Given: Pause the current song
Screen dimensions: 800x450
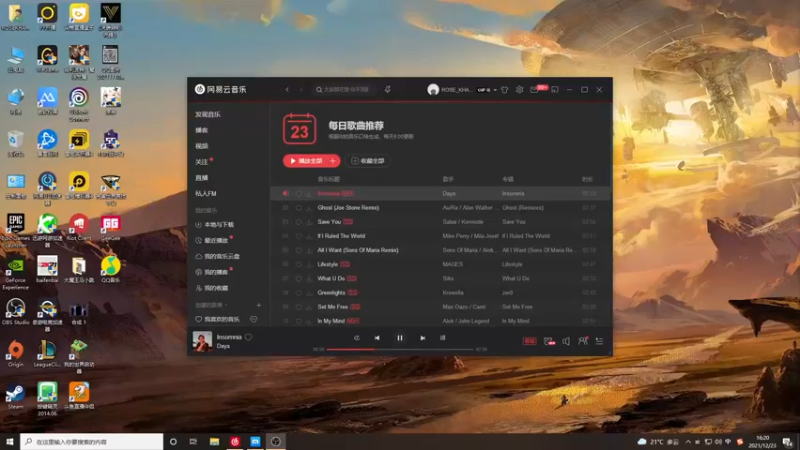Looking at the screenshot, I should point(400,338).
